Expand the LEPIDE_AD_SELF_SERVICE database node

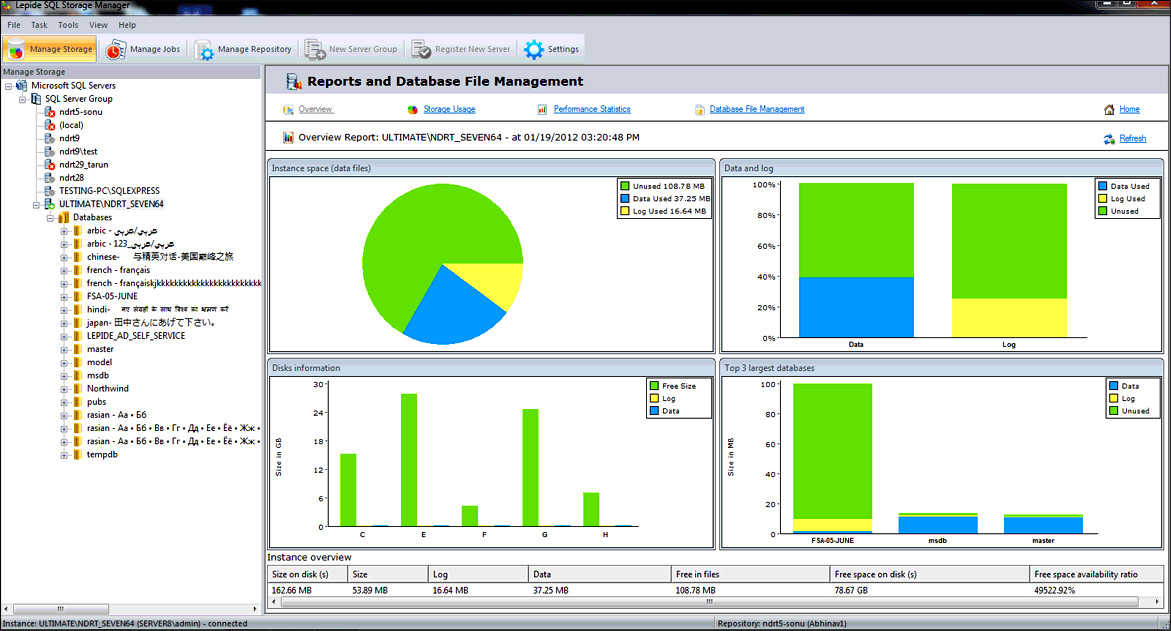(64, 336)
